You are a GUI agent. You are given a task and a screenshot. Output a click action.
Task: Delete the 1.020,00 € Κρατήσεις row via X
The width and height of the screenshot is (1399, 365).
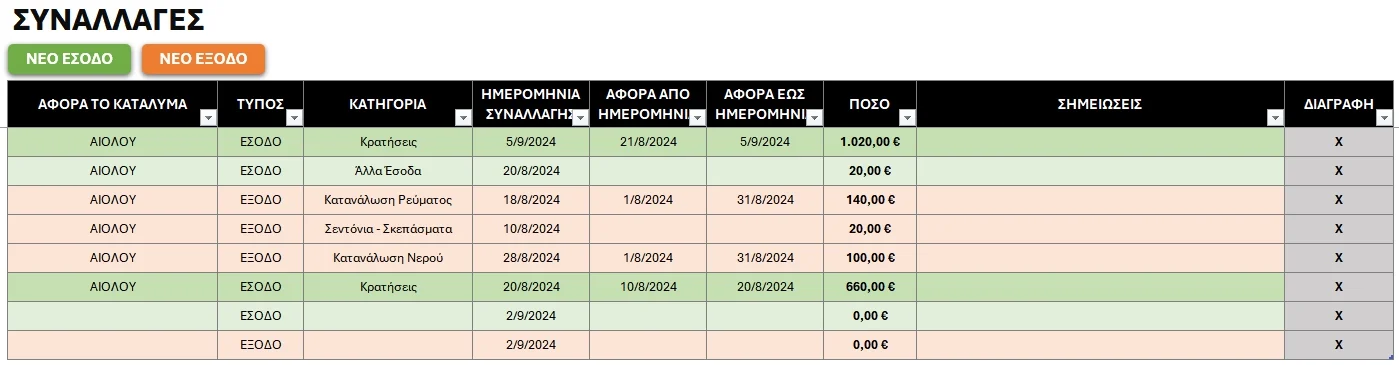[1338, 142]
